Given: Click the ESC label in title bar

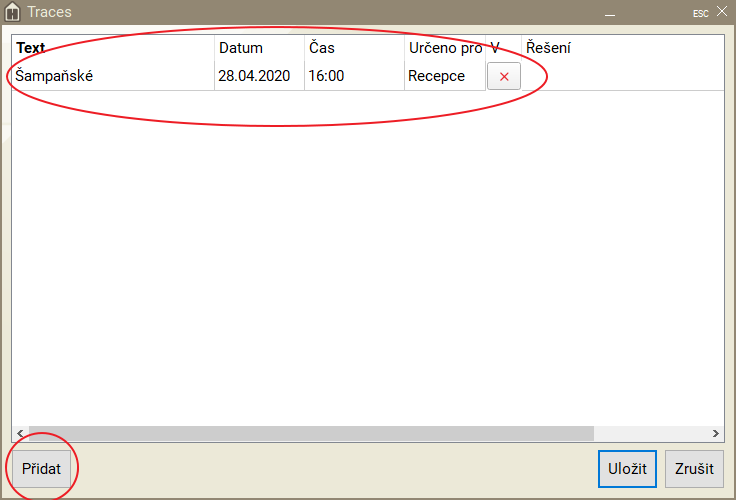Looking at the screenshot, I should click(x=700, y=13).
